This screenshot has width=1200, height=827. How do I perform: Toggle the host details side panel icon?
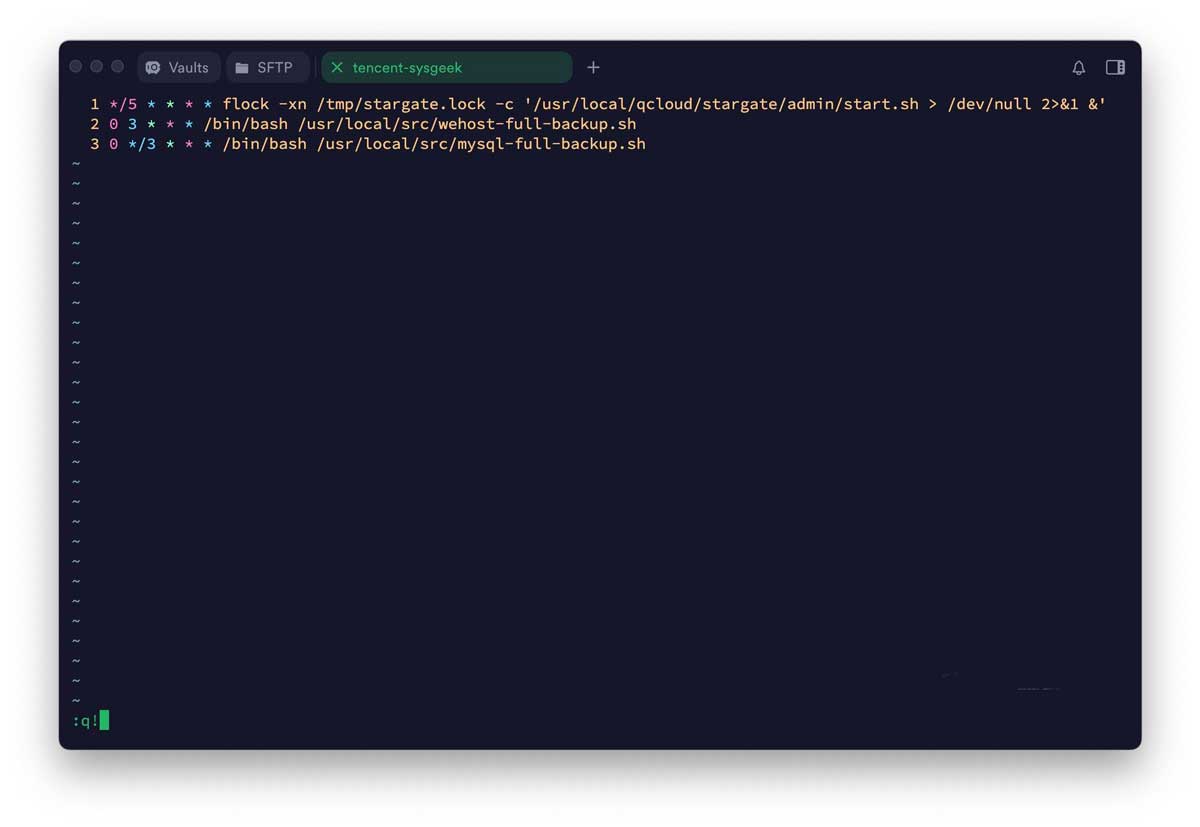[x=1114, y=67]
